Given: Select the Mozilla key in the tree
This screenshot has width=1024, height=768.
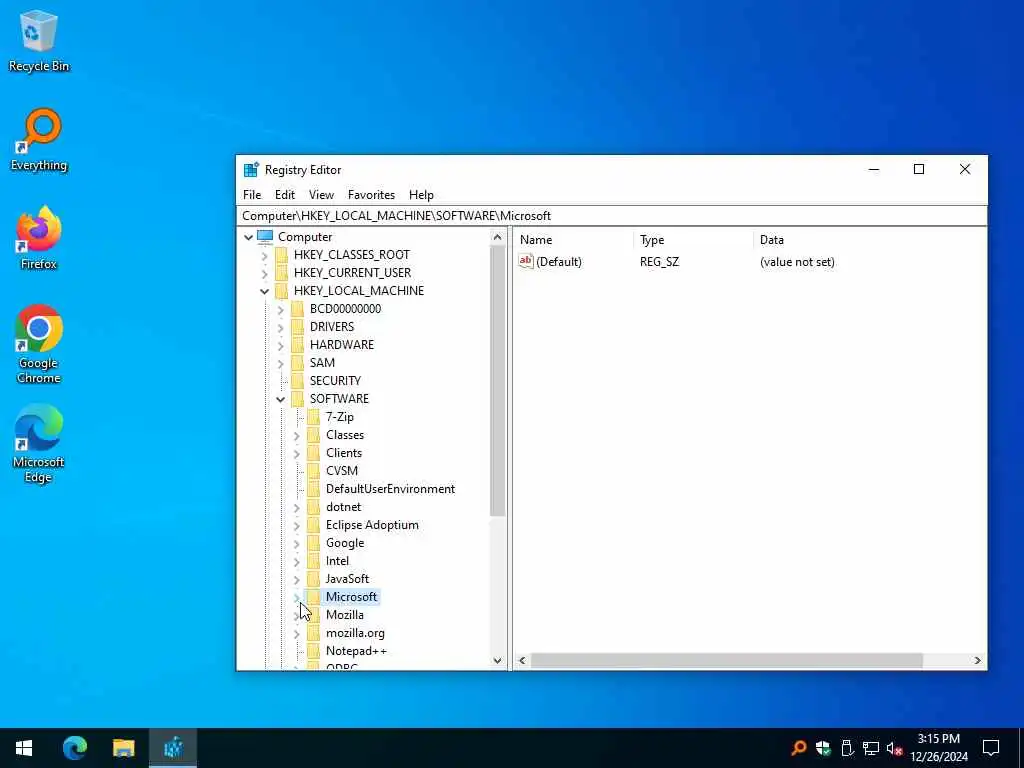Looking at the screenshot, I should 344,615.
